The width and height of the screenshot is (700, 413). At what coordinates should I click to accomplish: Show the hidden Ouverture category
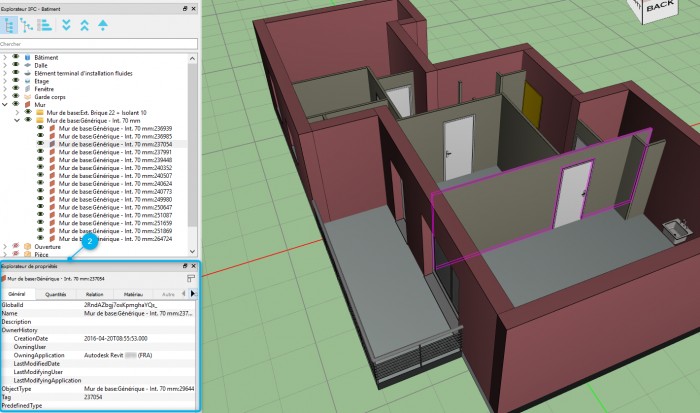point(16,246)
